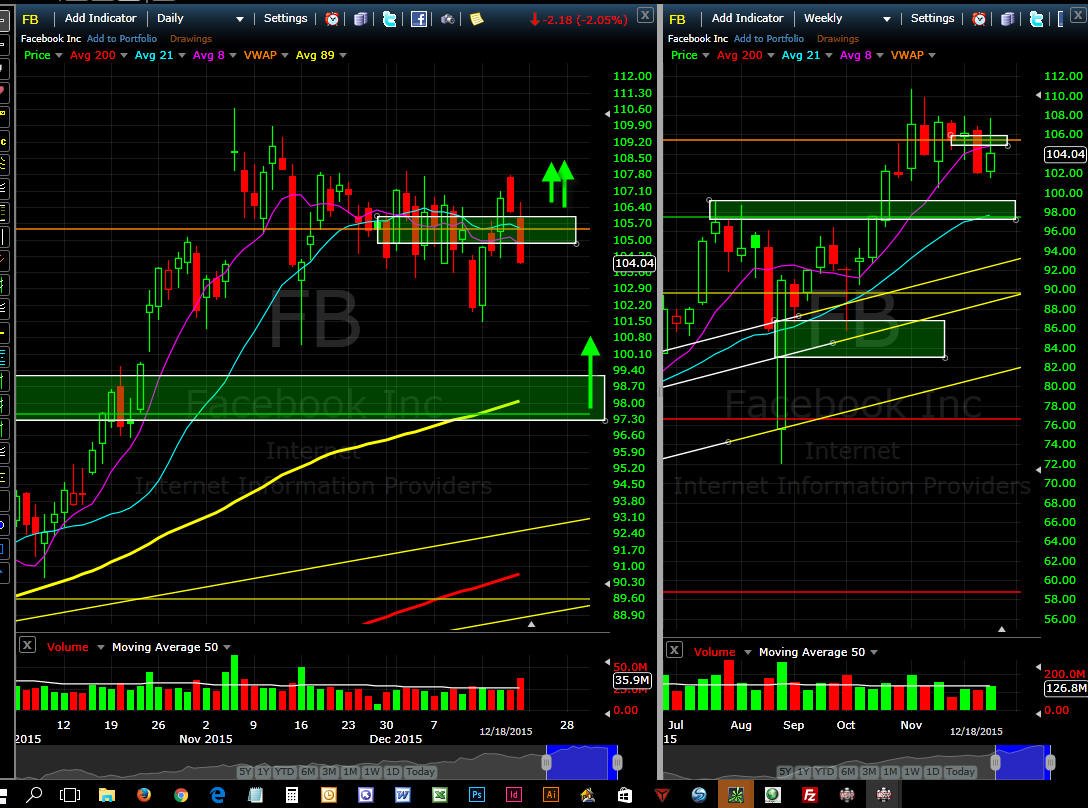Expand Price options in daily chart
The image size is (1088, 808).
pos(59,56)
